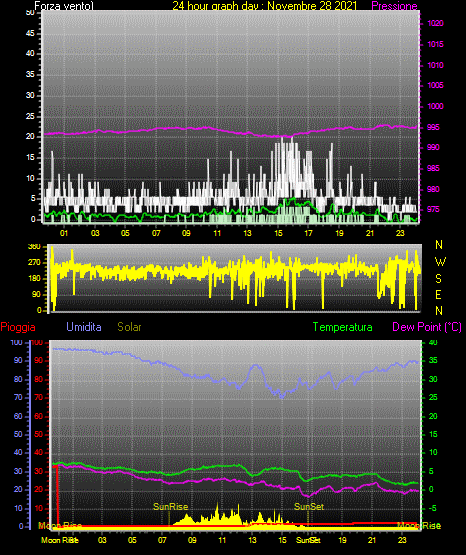
Task: Click the green -5 on temperature axis
Action: (x=433, y=509)
